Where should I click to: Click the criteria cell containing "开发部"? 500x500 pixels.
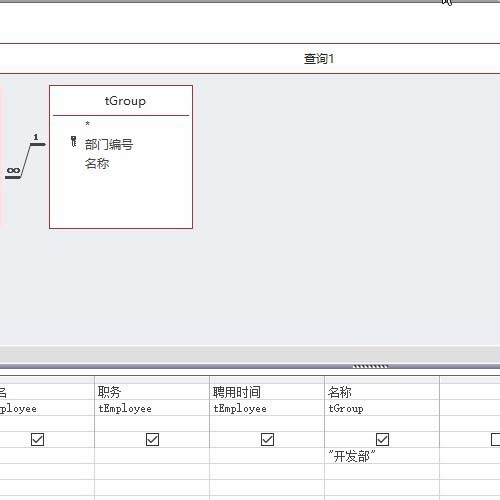(x=382, y=456)
